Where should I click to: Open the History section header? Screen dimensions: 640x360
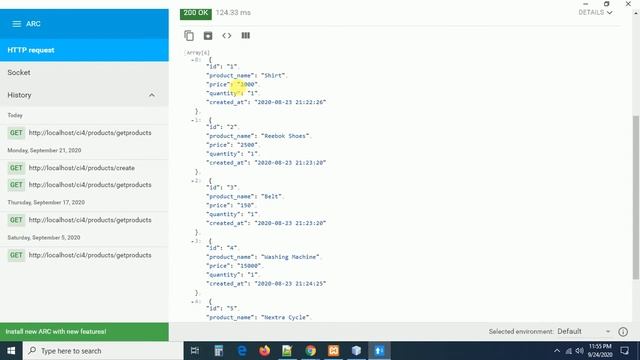[84, 95]
